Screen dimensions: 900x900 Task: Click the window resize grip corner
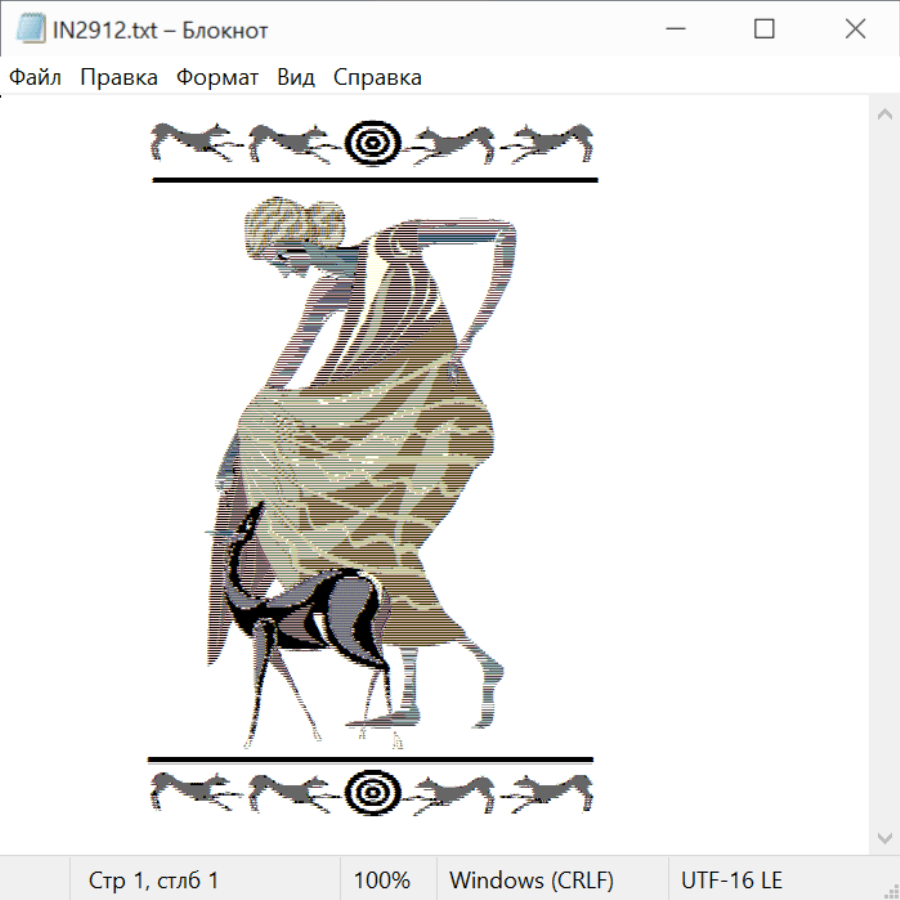coord(890,890)
